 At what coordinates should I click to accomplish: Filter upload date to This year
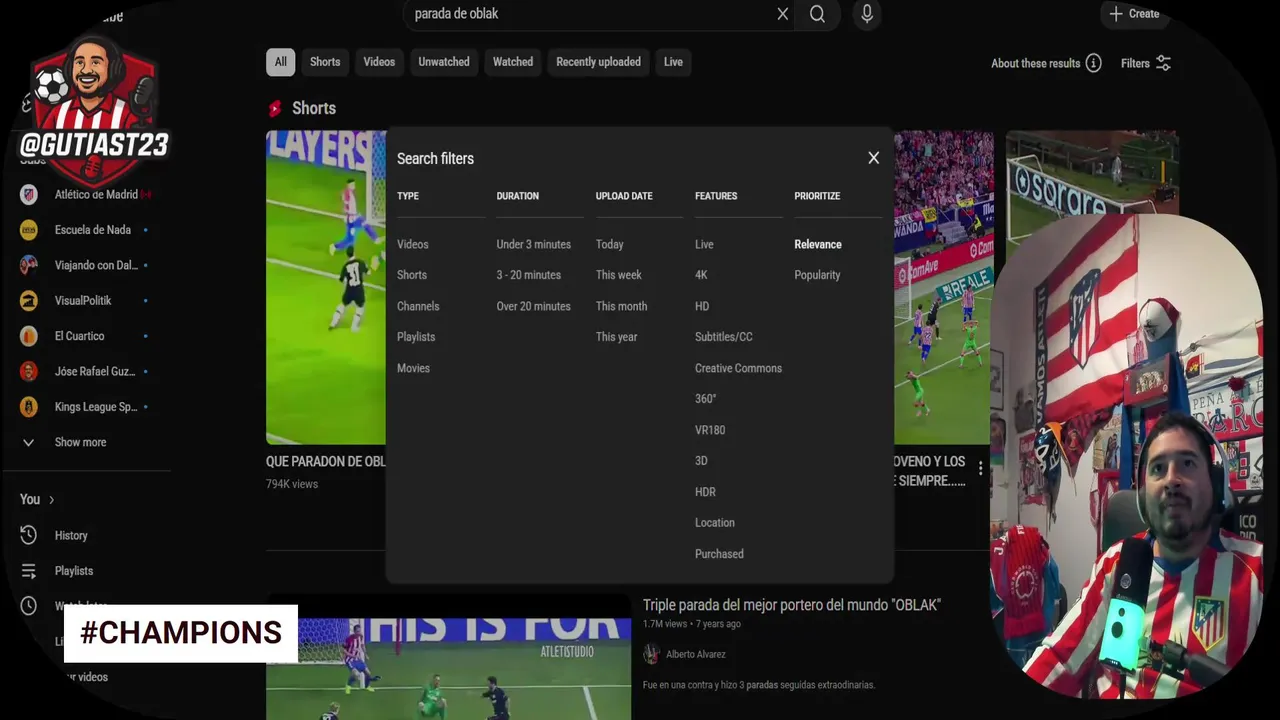pos(617,337)
